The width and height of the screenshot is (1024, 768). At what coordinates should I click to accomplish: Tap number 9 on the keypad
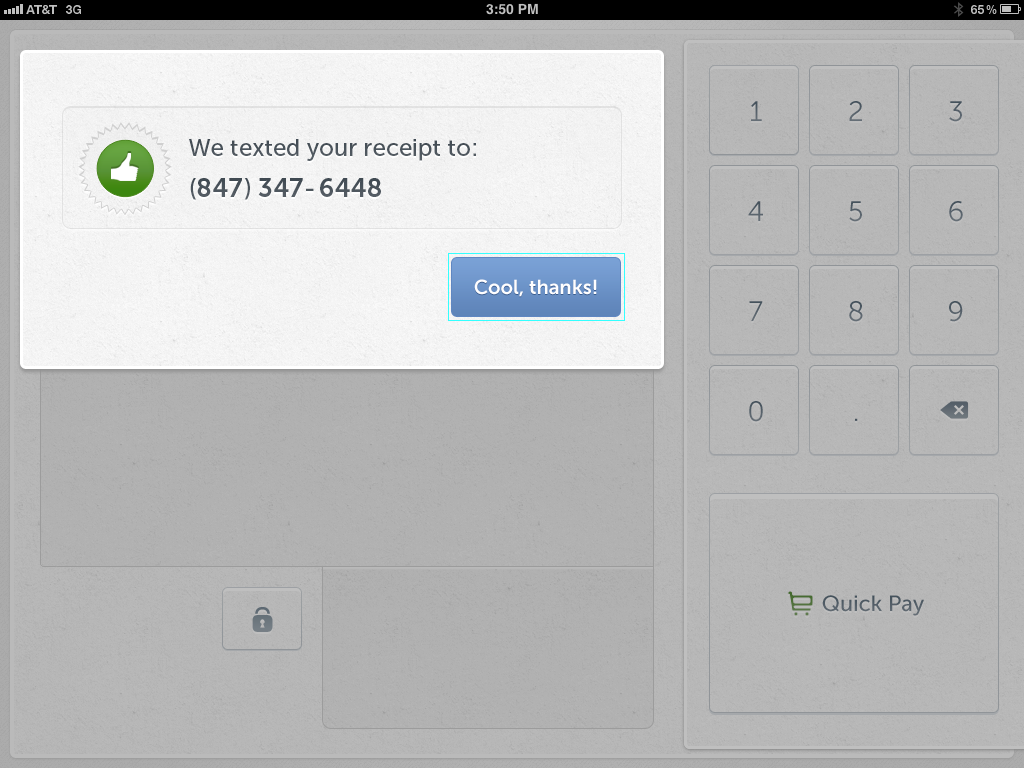[953, 310]
